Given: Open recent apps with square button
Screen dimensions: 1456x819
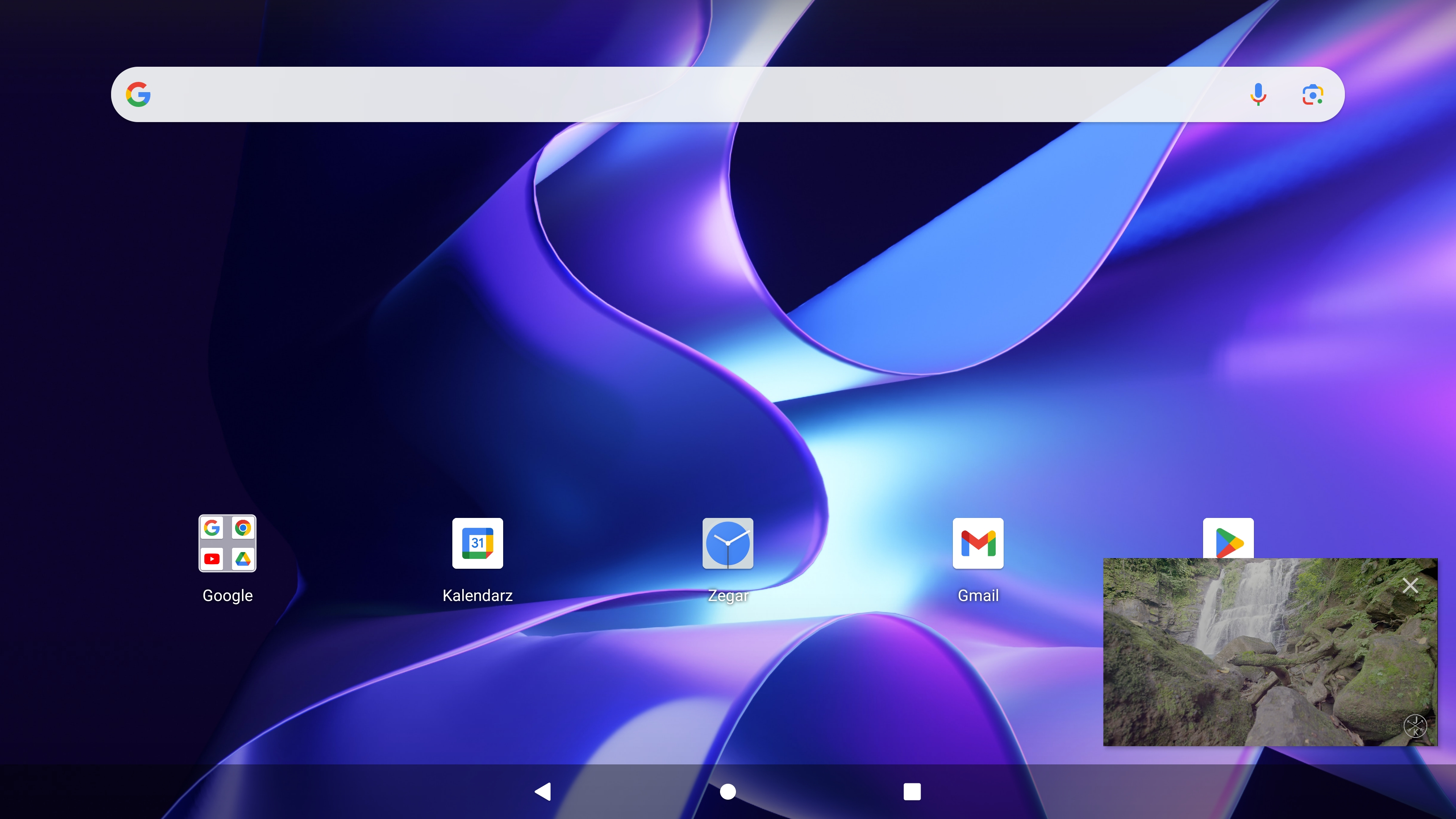Looking at the screenshot, I should click(x=912, y=791).
